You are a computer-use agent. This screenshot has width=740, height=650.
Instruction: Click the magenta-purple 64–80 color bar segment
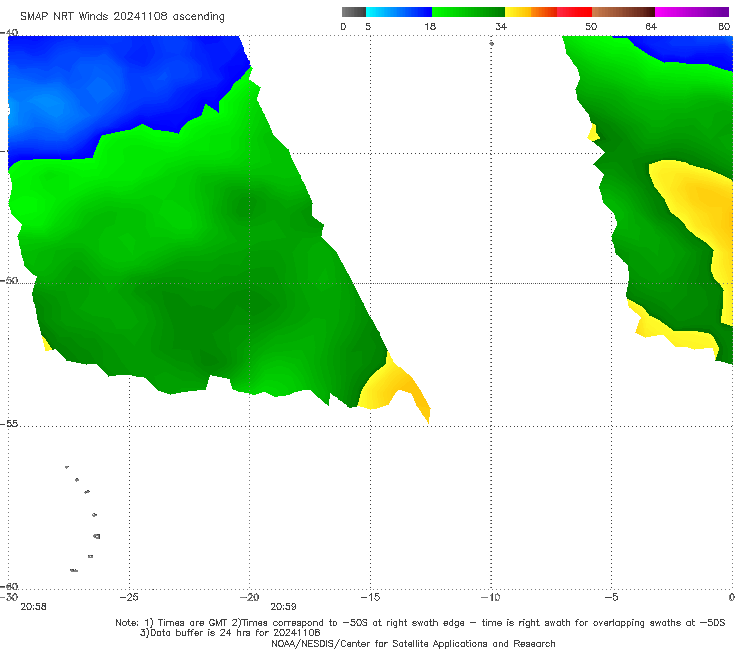click(692, 12)
